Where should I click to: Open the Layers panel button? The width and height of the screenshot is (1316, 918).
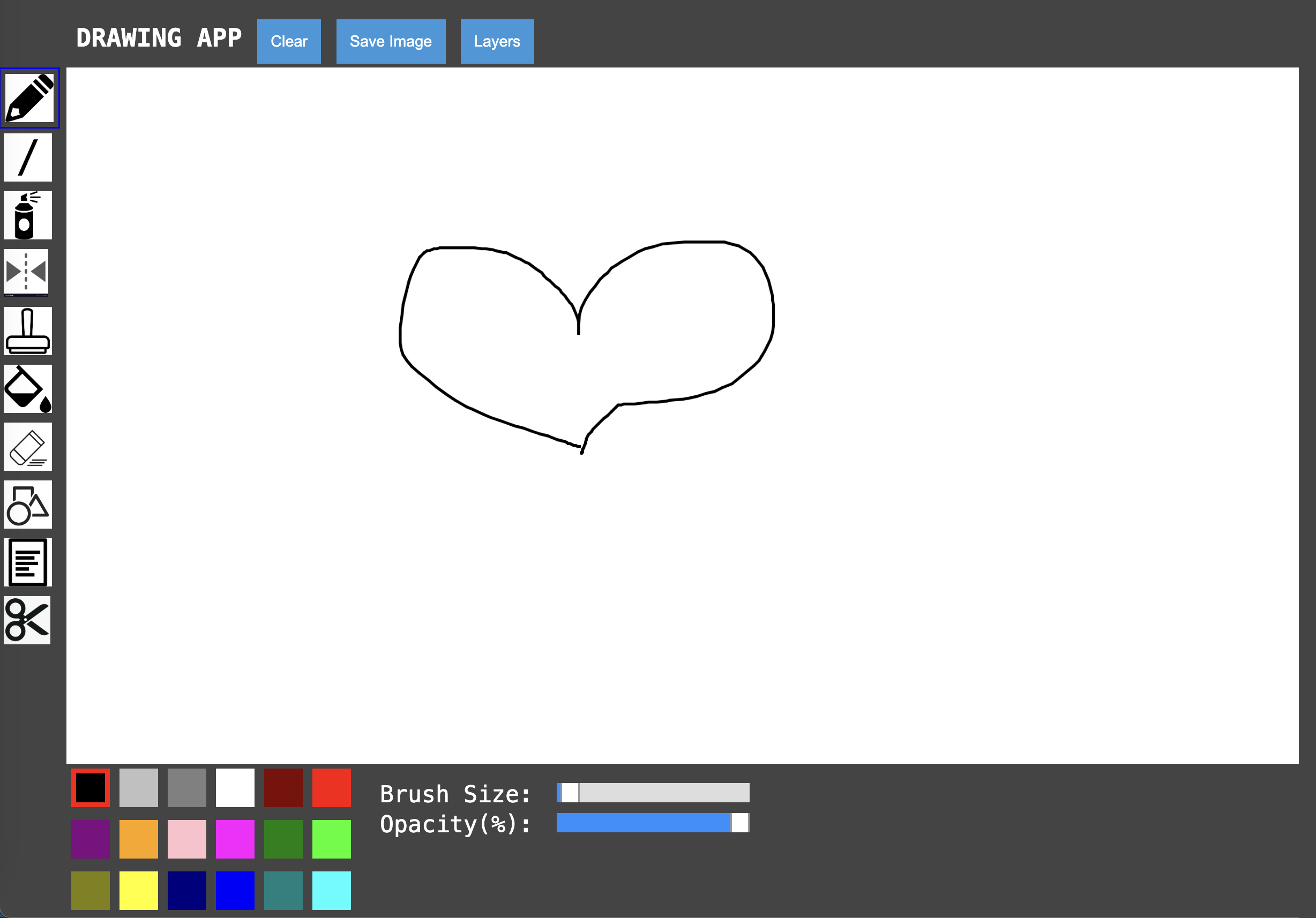[x=497, y=41]
